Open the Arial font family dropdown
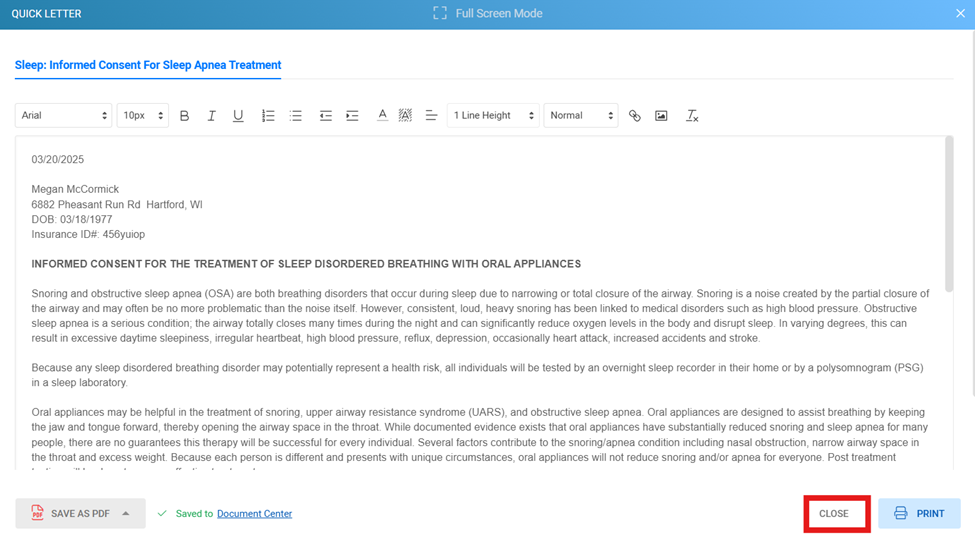 63,116
